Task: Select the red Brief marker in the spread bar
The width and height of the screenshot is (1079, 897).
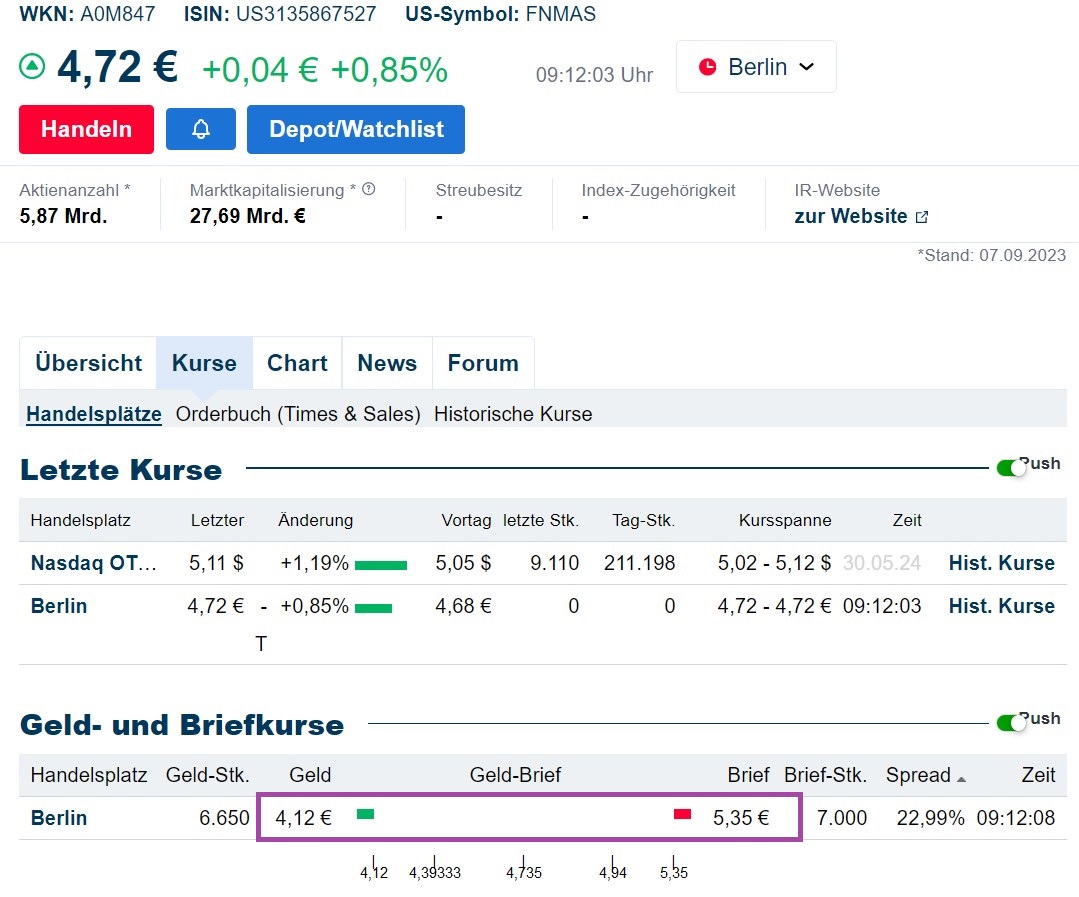Action: (x=682, y=814)
